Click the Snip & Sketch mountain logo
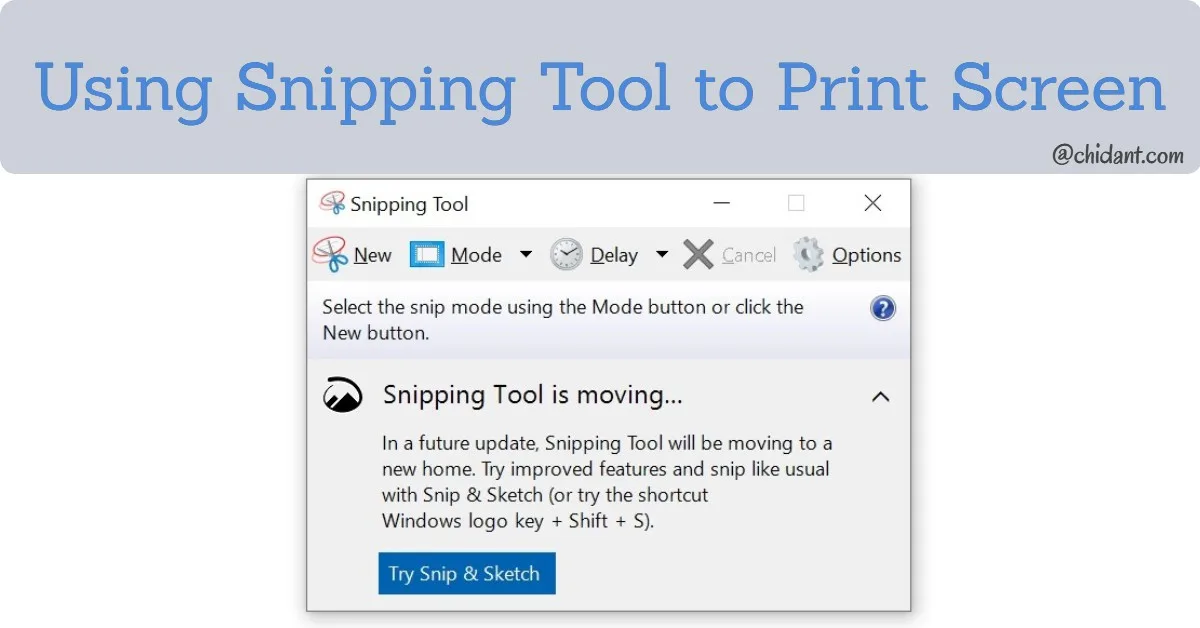 tap(342, 395)
